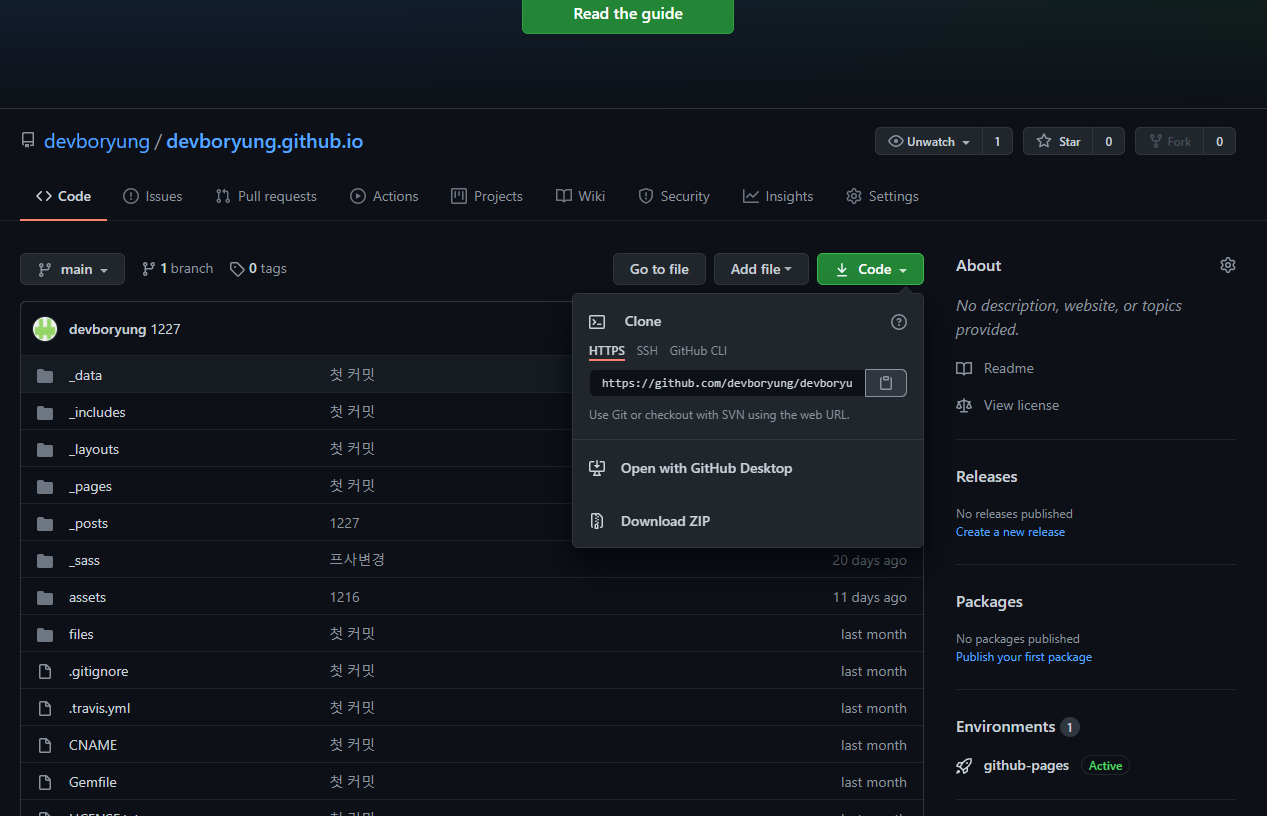Open the Projects tab
This screenshot has width=1267, height=816.
pos(487,196)
